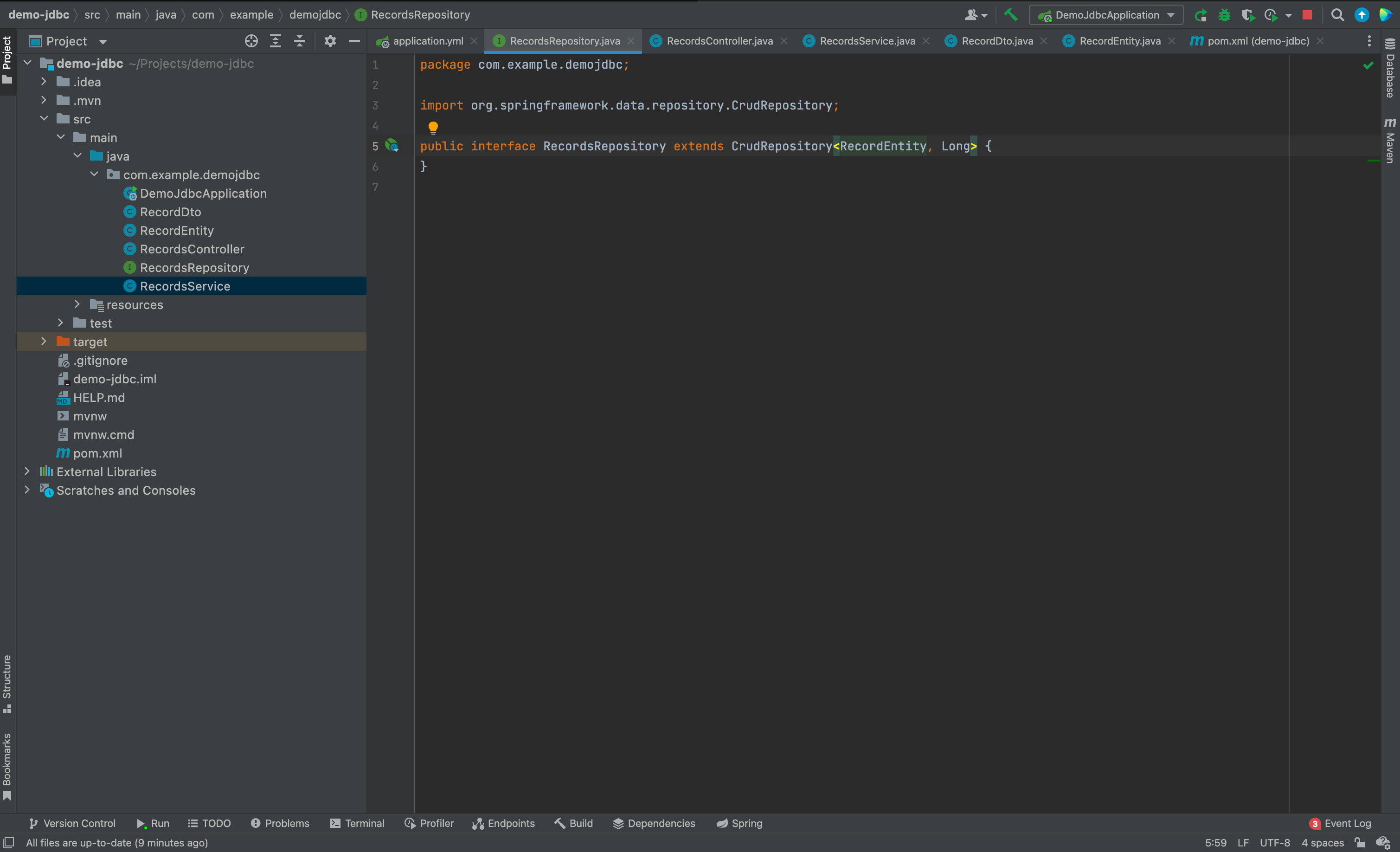Click the Spring bean gutter icon on line 5
Screen dimensions: 1400x852
click(x=392, y=146)
